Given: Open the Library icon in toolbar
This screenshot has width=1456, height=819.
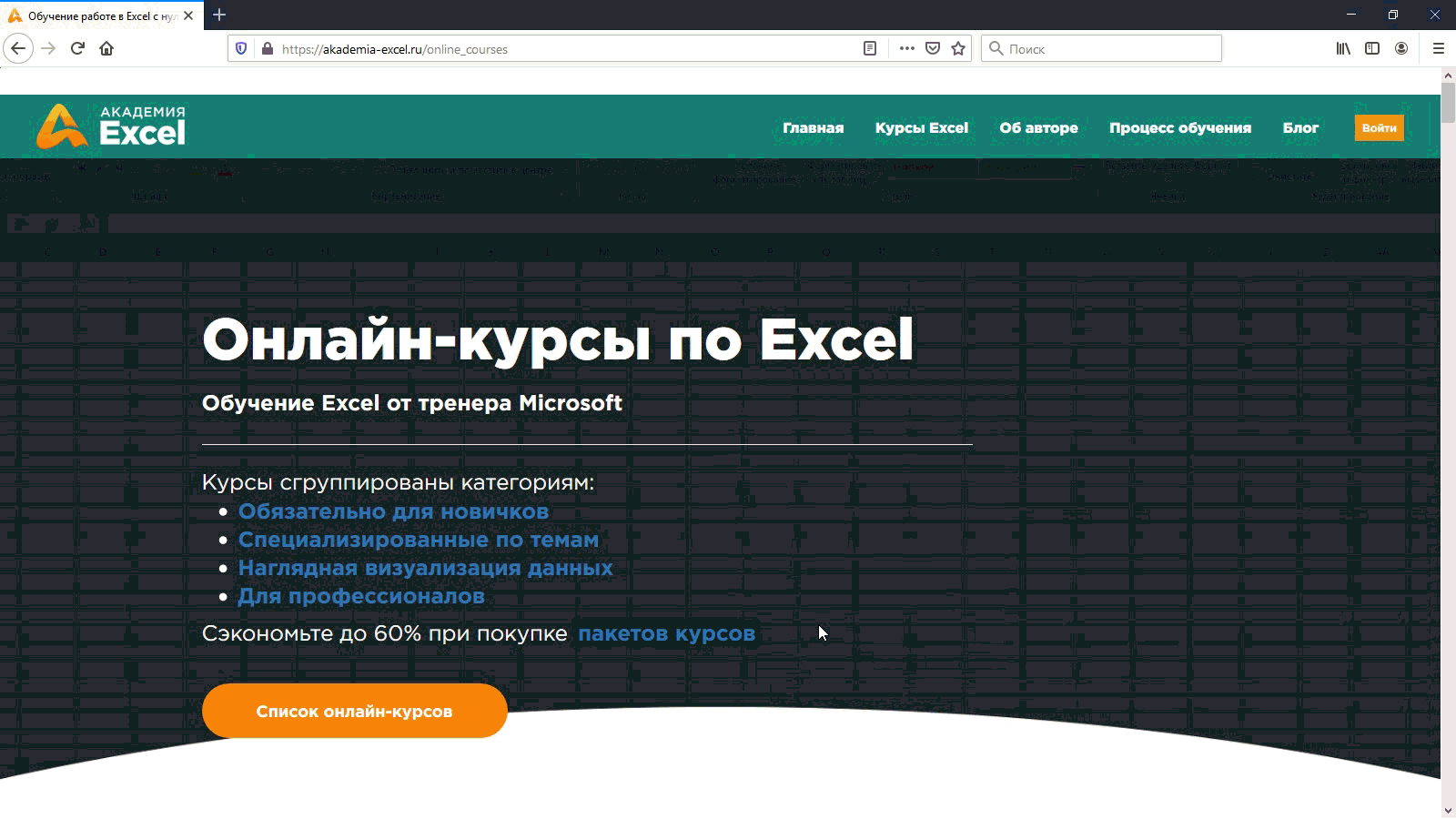Looking at the screenshot, I should pos(1343,48).
